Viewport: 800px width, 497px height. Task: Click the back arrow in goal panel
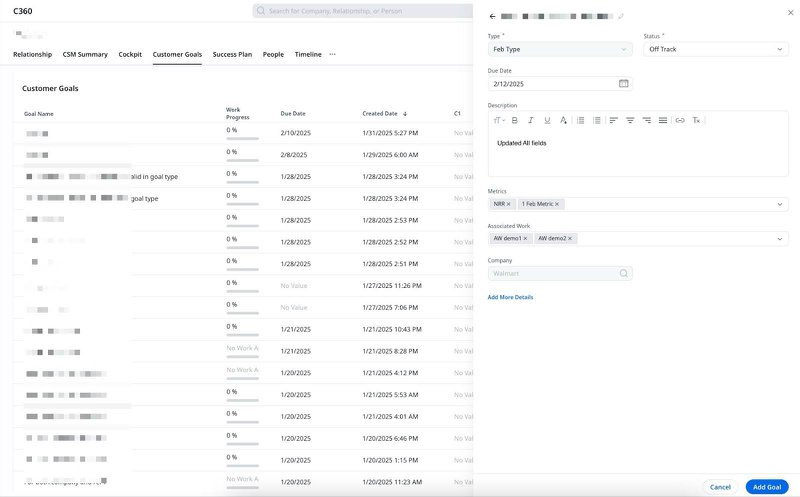[492, 16]
